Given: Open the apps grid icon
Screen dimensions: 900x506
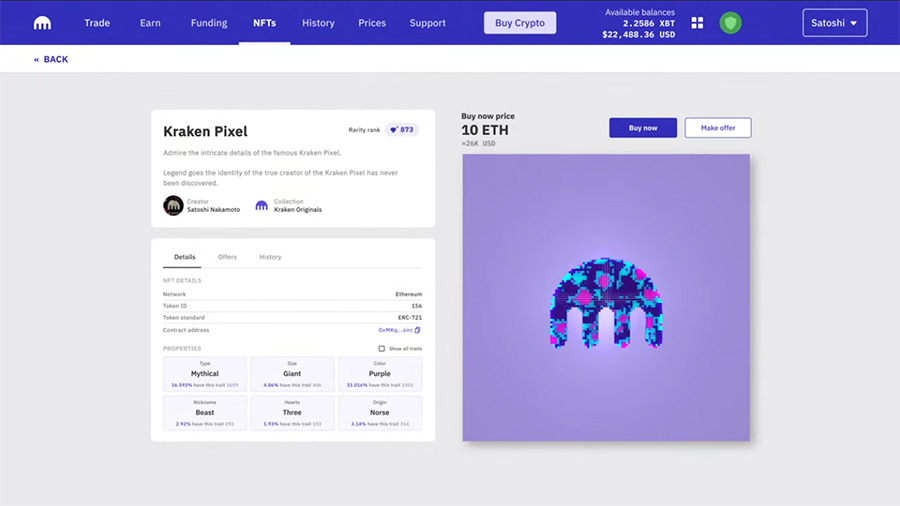Looking at the screenshot, I should tap(697, 23).
